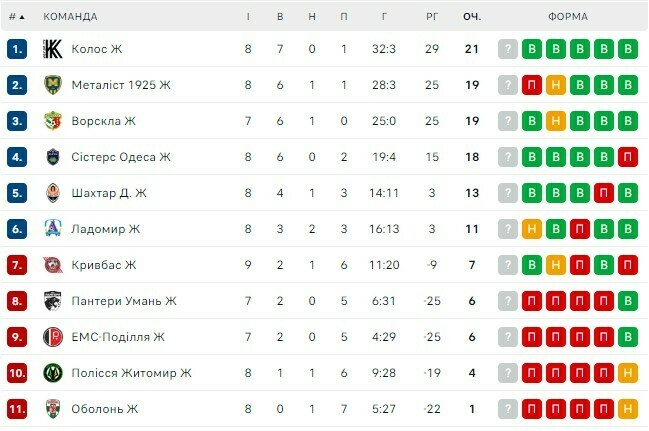Click the Шахтар Д. Ж emblem

(x=53, y=193)
